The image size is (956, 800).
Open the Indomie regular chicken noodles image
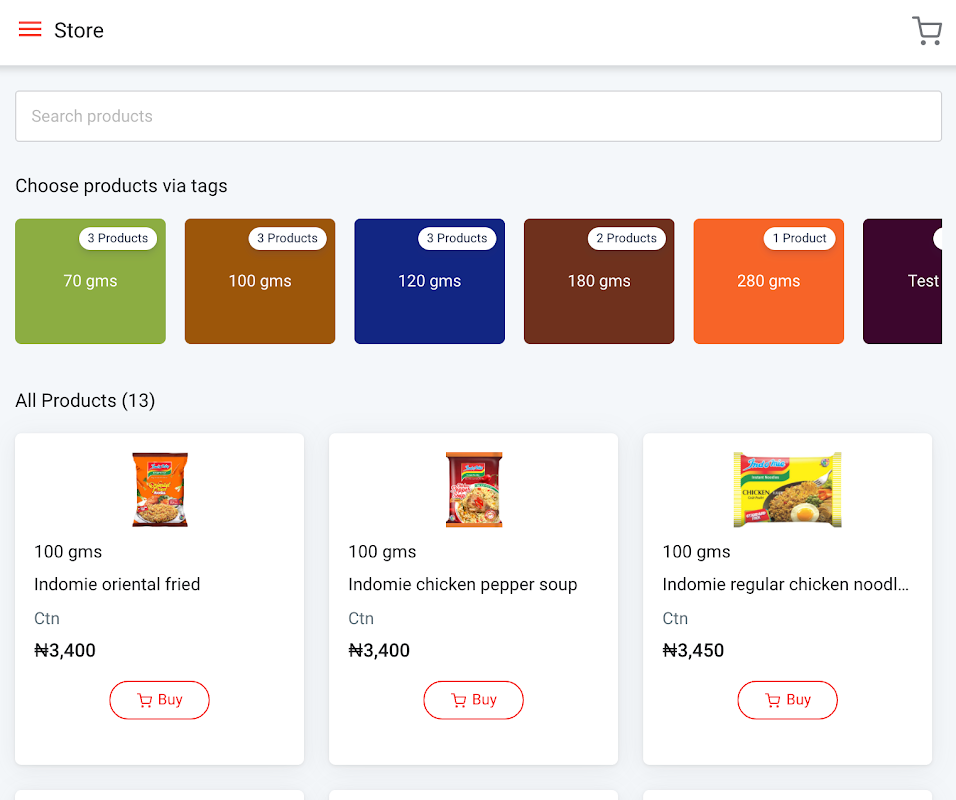coord(787,489)
